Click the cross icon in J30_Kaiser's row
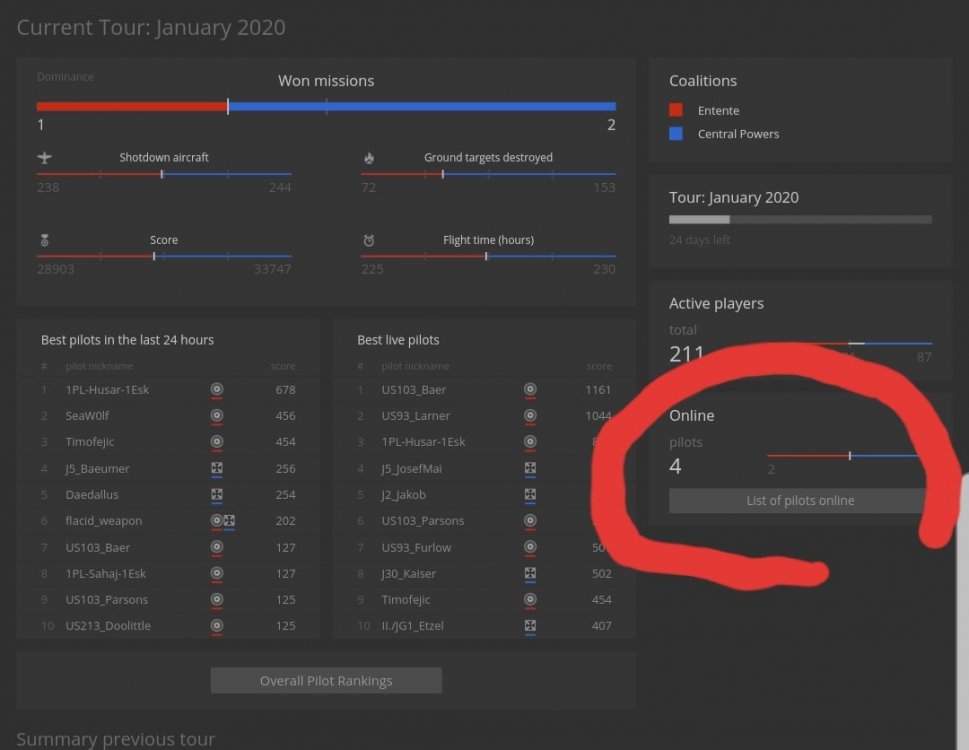 click(x=530, y=574)
